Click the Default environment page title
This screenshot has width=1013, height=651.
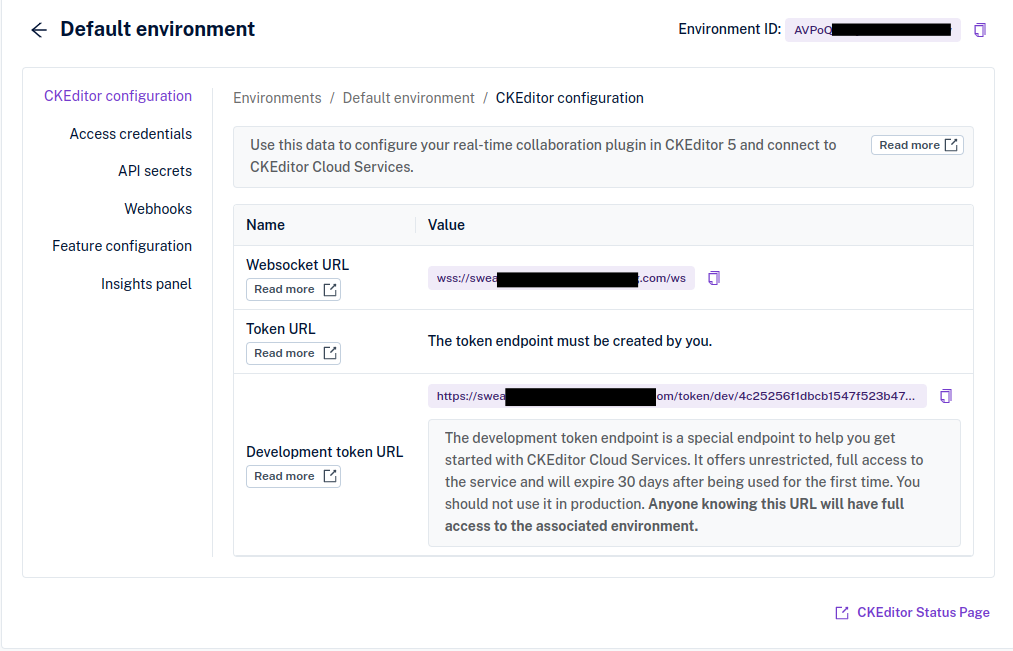click(x=158, y=29)
